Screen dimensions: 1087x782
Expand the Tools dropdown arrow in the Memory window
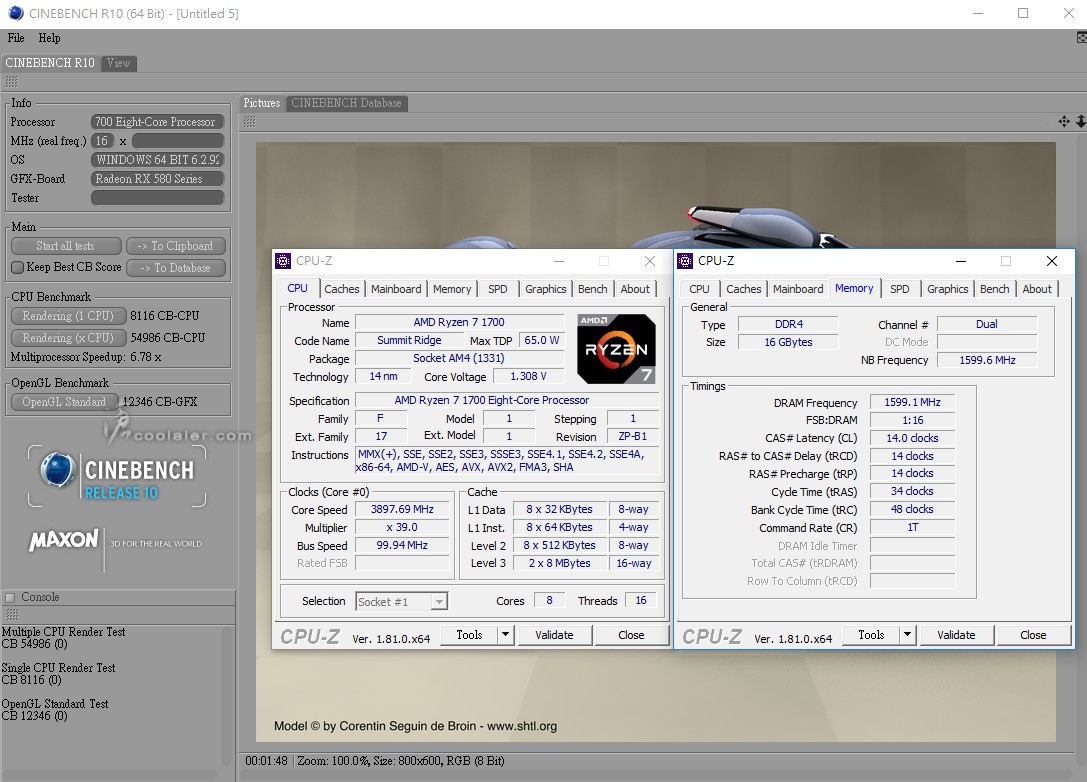click(x=907, y=635)
